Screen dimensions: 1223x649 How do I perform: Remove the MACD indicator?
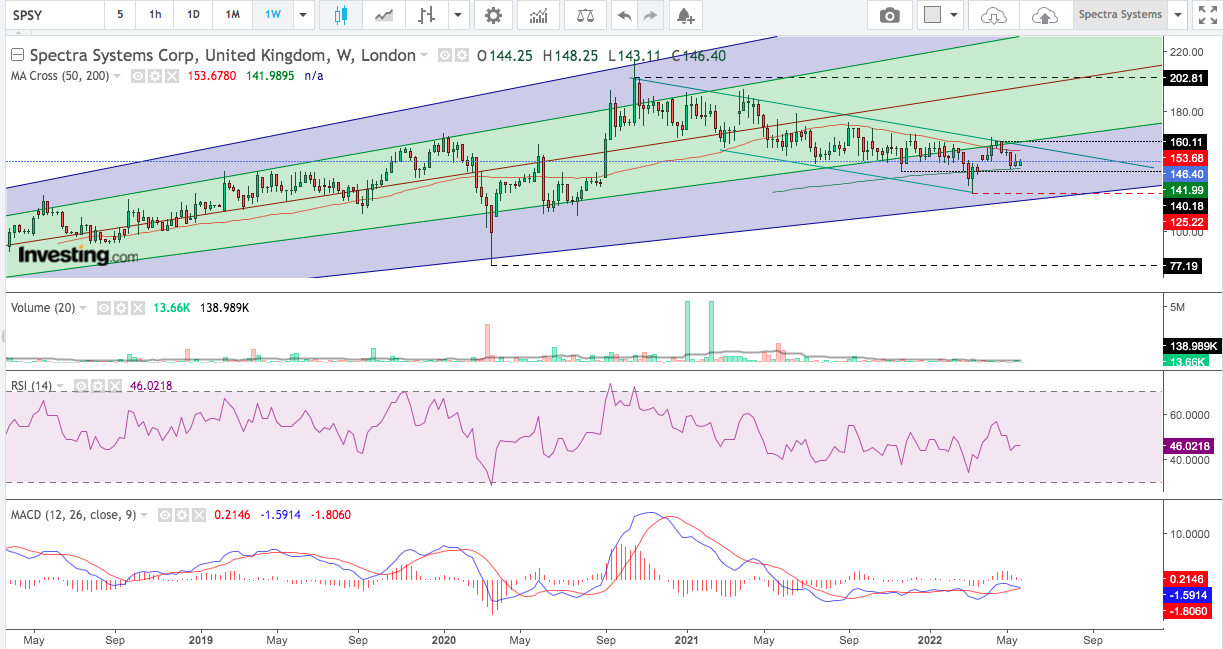click(x=199, y=515)
